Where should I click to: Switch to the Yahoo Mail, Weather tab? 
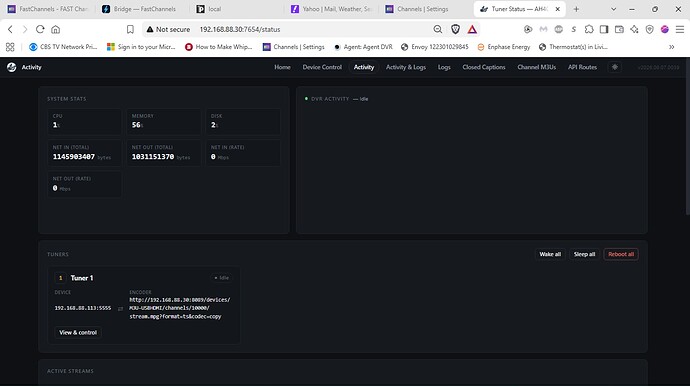tap(332, 9)
